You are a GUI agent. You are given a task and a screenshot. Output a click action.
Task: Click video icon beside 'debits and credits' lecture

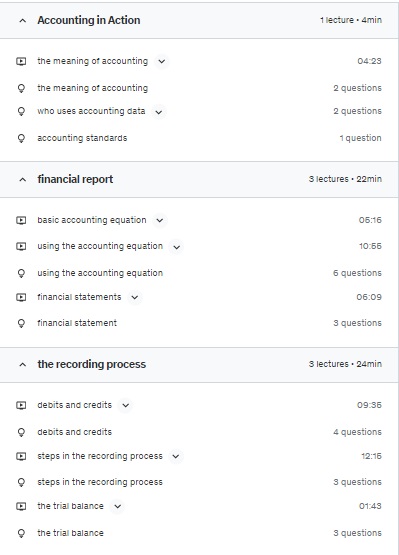pos(21,405)
